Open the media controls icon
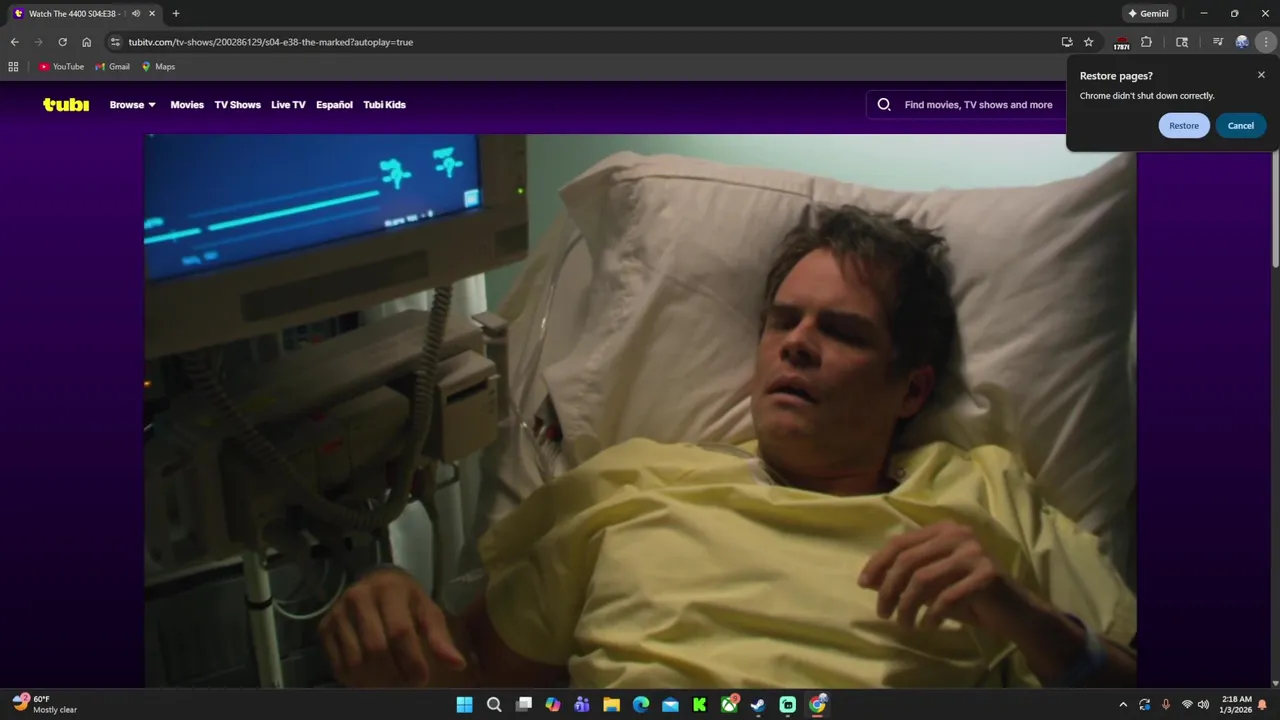This screenshot has height=720, width=1280. (1217, 42)
